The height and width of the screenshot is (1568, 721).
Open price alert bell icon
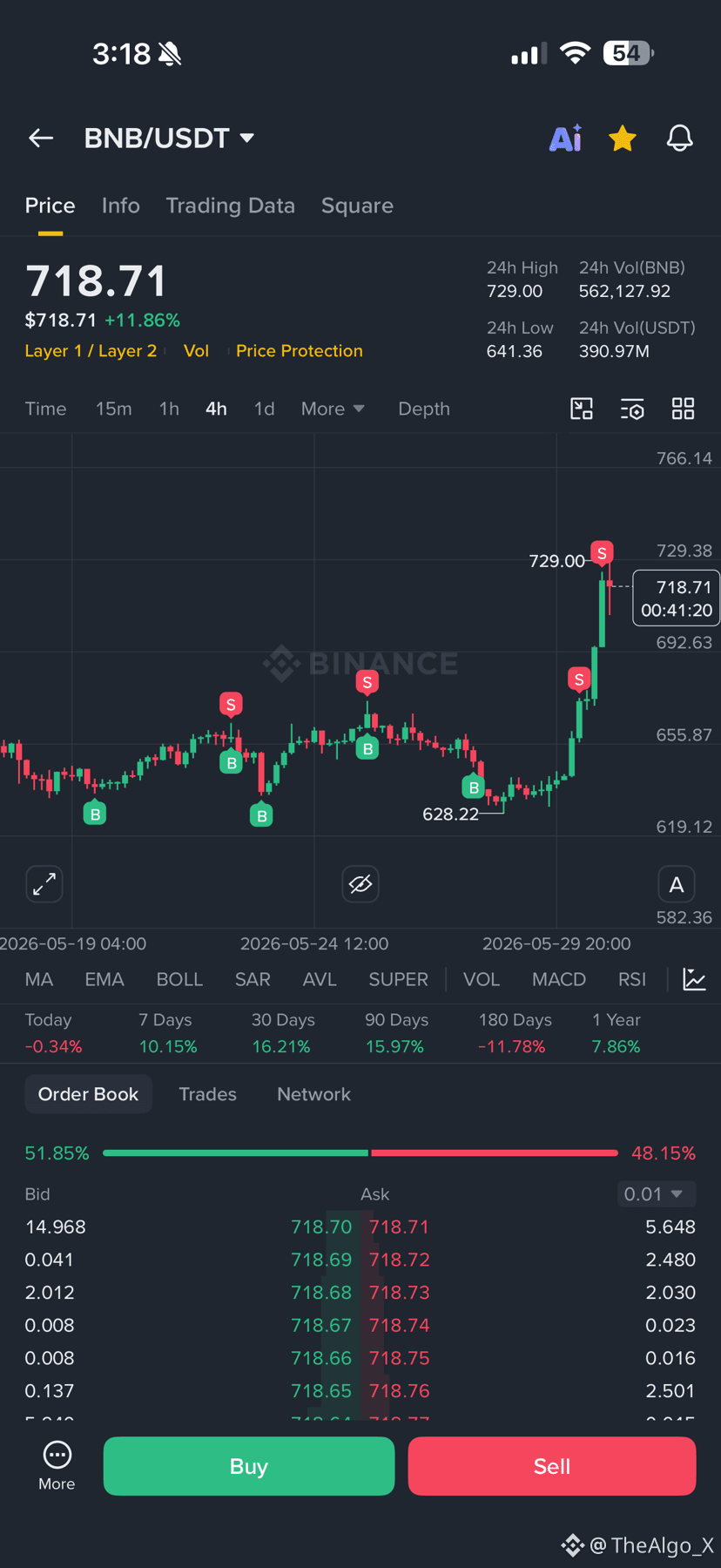pos(680,138)
